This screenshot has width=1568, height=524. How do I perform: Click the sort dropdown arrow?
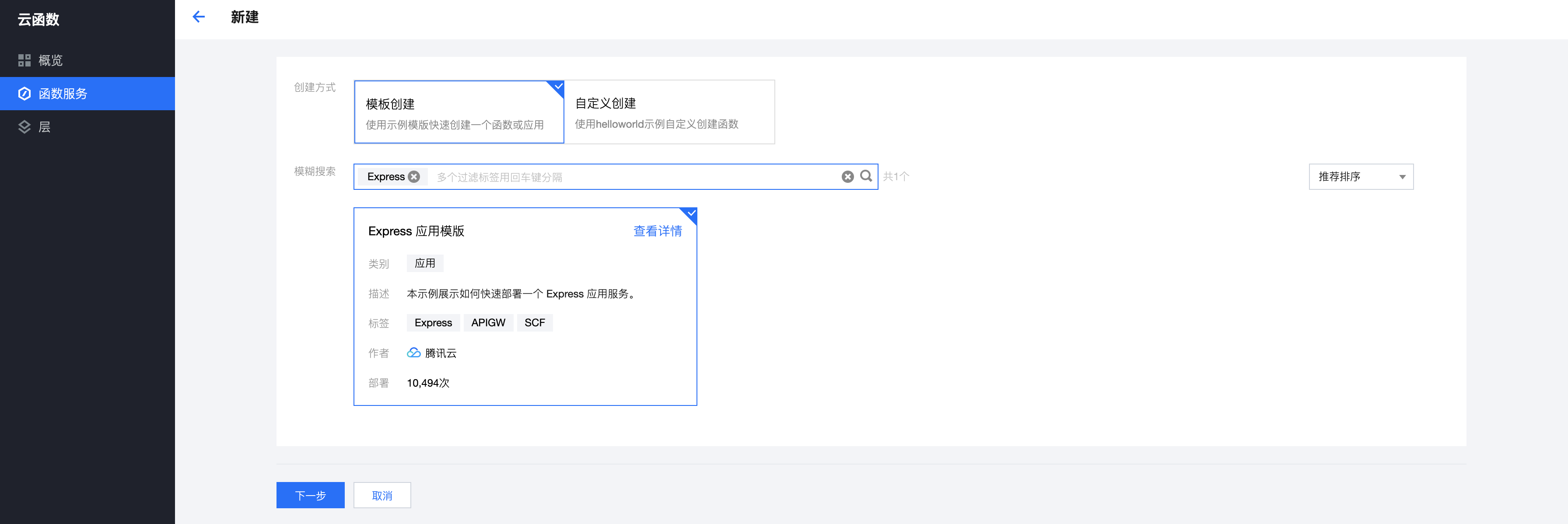(x=1402, y=177)
